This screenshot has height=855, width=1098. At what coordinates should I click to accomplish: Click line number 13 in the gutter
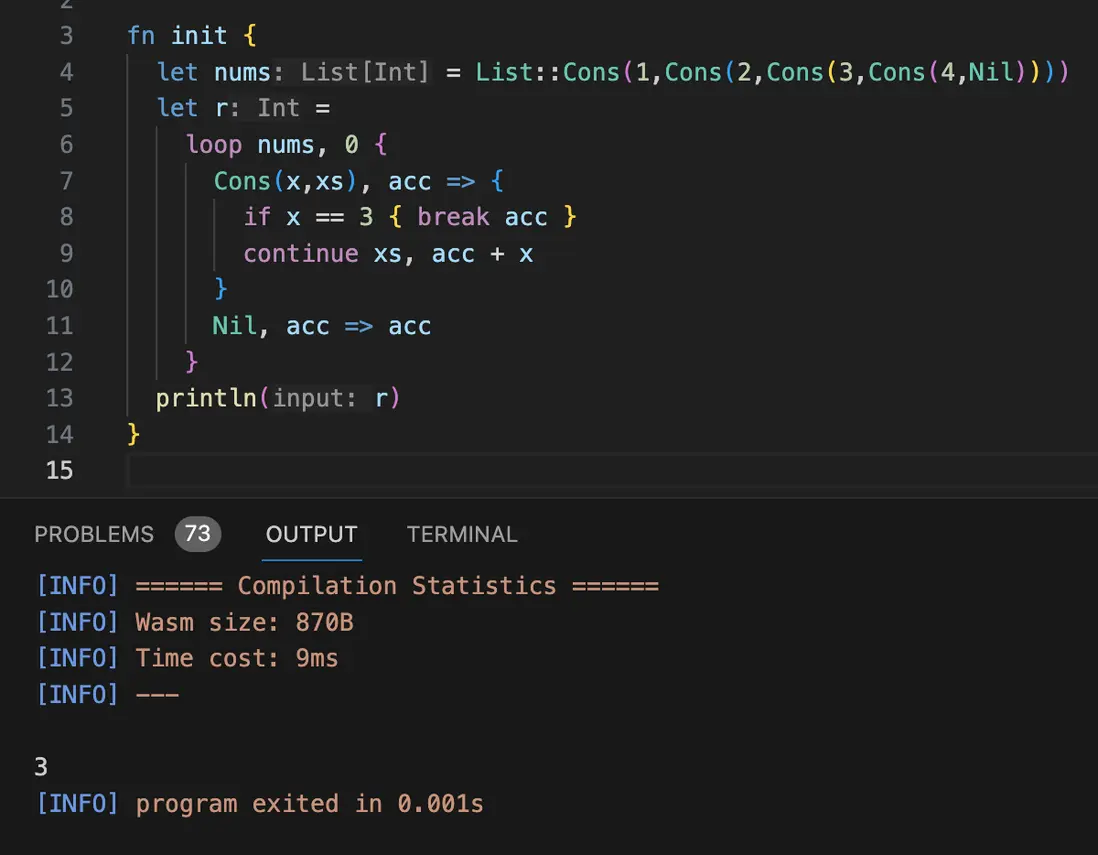[x=60, y=398]
